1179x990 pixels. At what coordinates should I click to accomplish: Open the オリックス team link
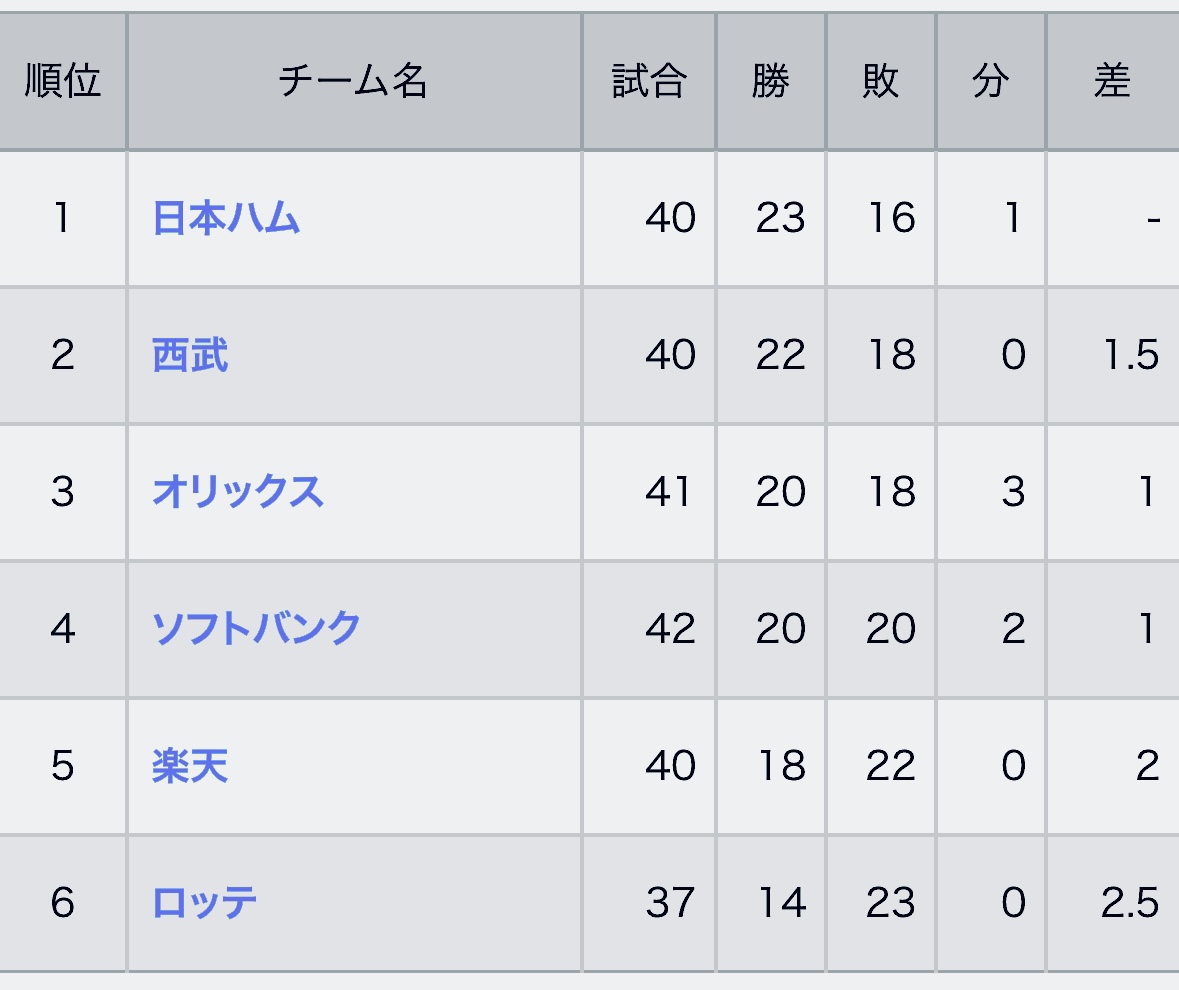point(238,492)
